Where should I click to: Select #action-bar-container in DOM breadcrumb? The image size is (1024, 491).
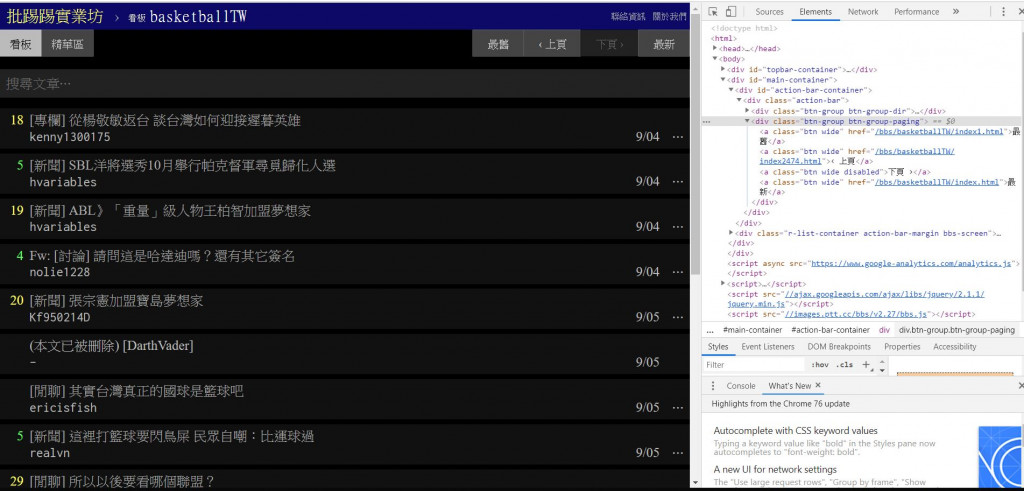(830, 330)
